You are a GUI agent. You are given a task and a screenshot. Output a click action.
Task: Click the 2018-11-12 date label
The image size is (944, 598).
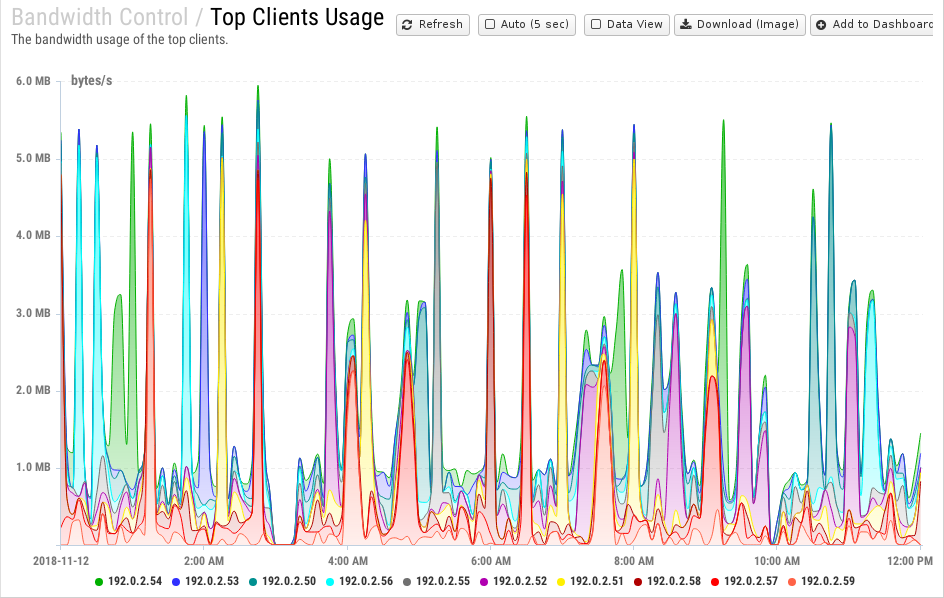tap(61, 561)
